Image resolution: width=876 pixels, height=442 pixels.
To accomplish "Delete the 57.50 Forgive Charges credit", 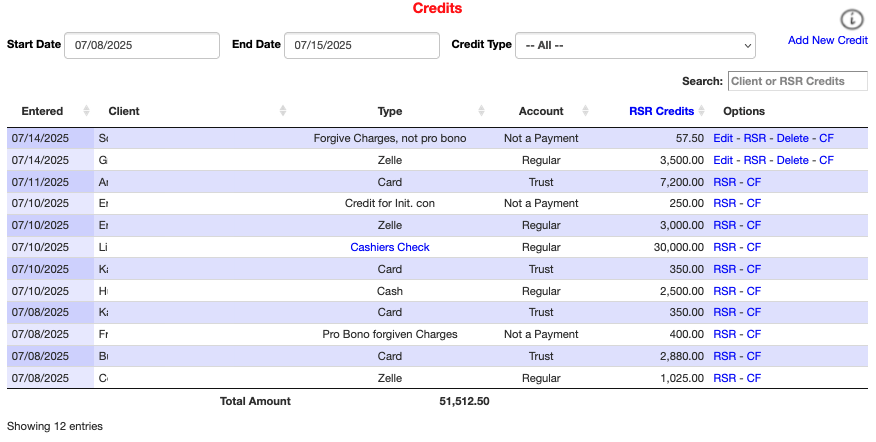I will point(792,138).
